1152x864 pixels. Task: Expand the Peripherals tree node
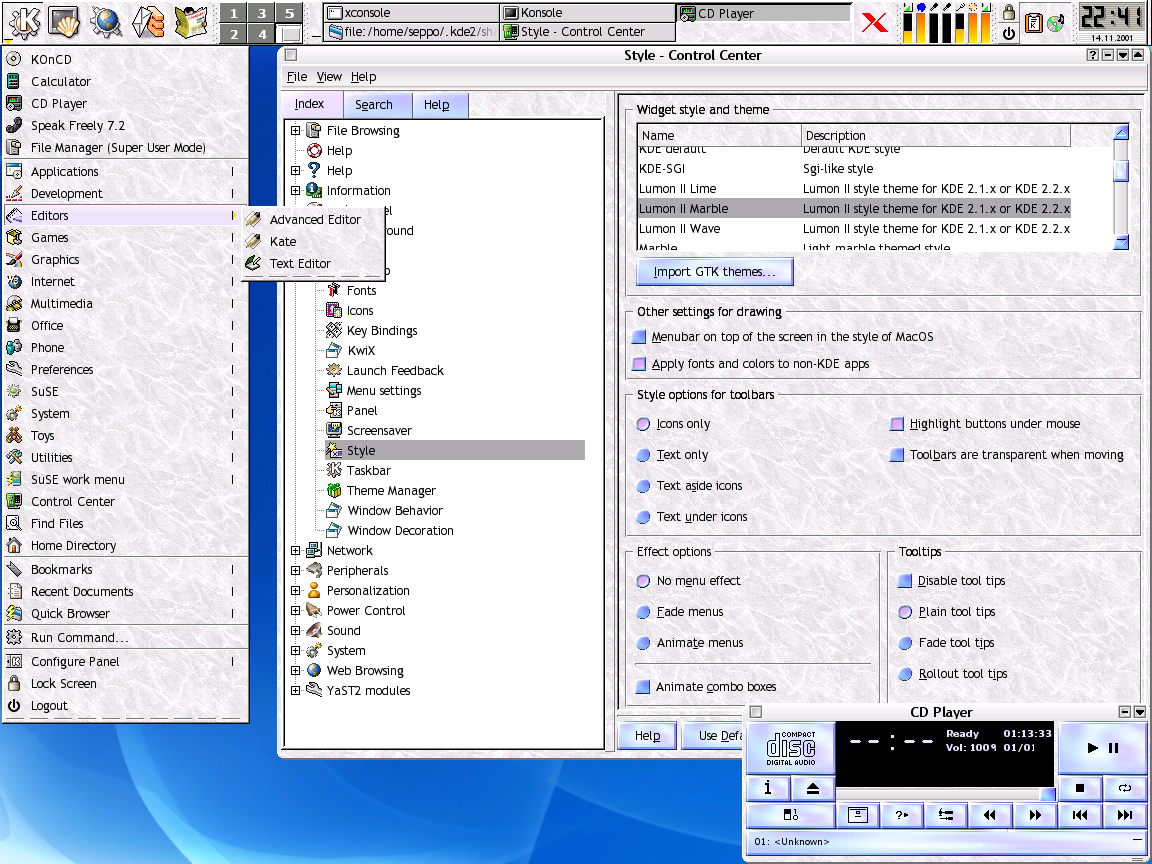[295, 570]
